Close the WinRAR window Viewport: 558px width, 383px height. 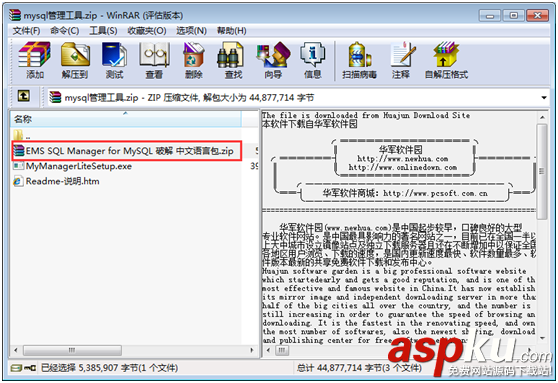tap(537, 16)
